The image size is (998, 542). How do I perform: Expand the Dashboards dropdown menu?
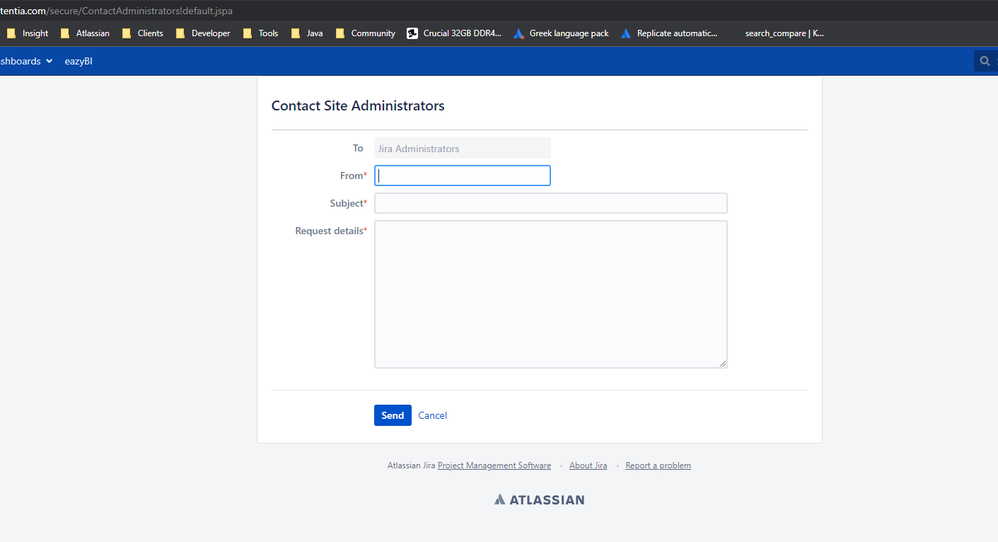(x=26, y=61)
